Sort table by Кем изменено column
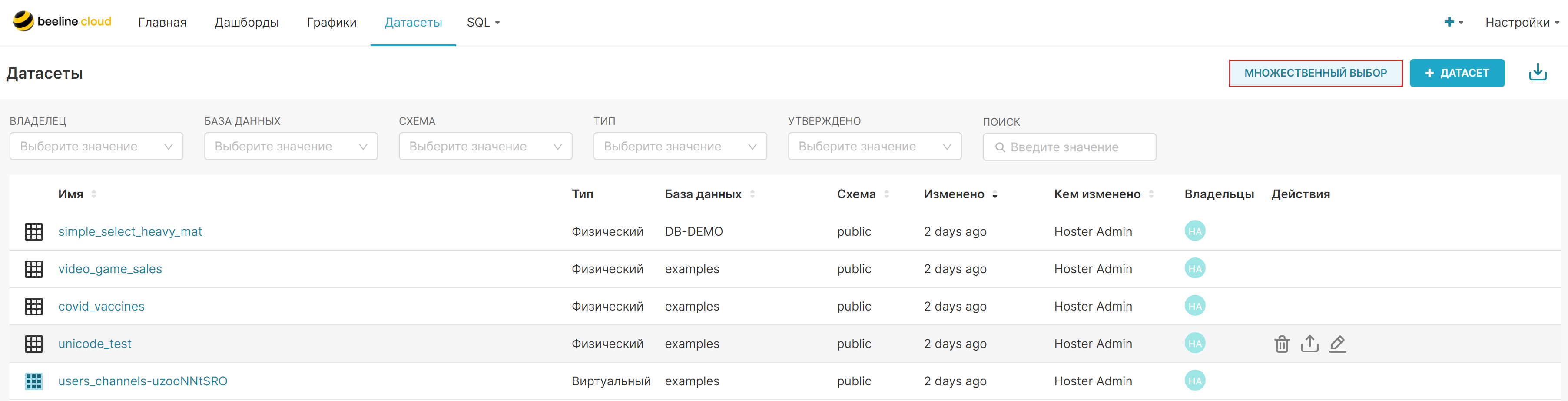 tap(1104, 194)
